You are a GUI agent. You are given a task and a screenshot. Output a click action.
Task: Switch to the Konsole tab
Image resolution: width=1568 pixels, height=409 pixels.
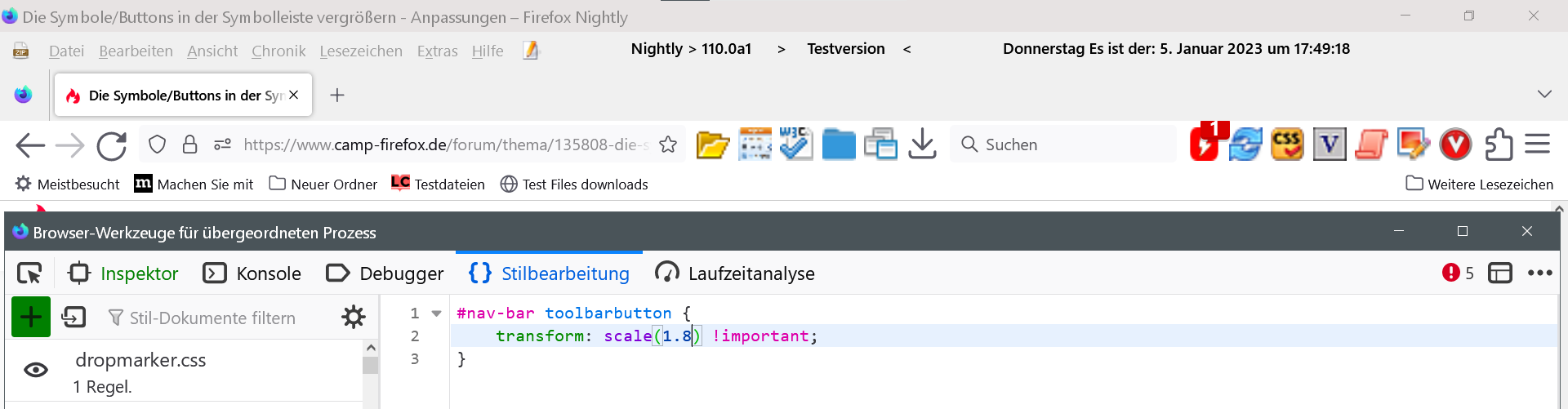click(x=252, y=273)
